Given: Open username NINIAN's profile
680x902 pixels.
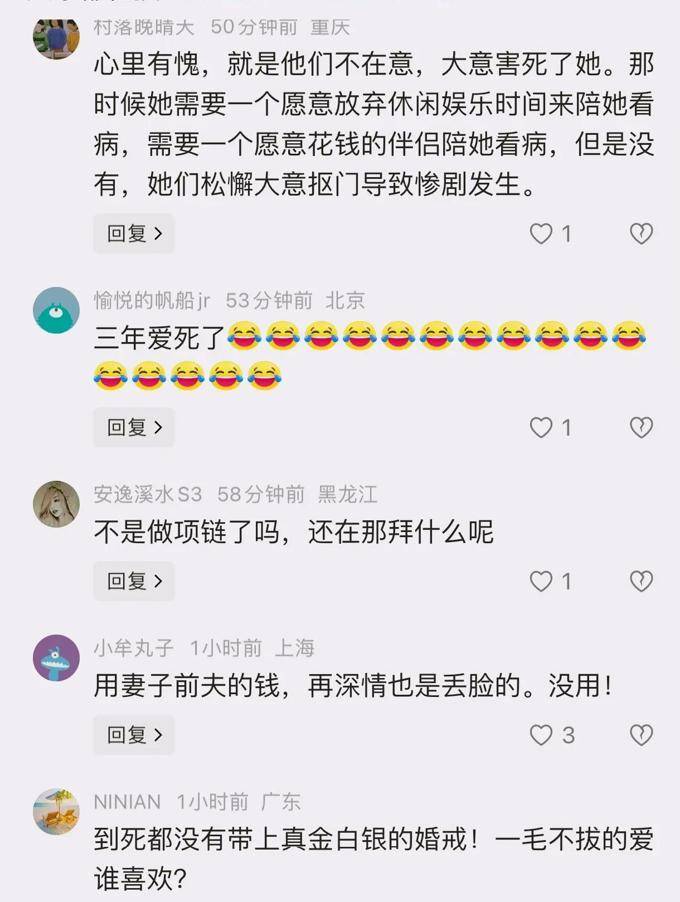Looking at the screenshot, I should tap(127, 801).
